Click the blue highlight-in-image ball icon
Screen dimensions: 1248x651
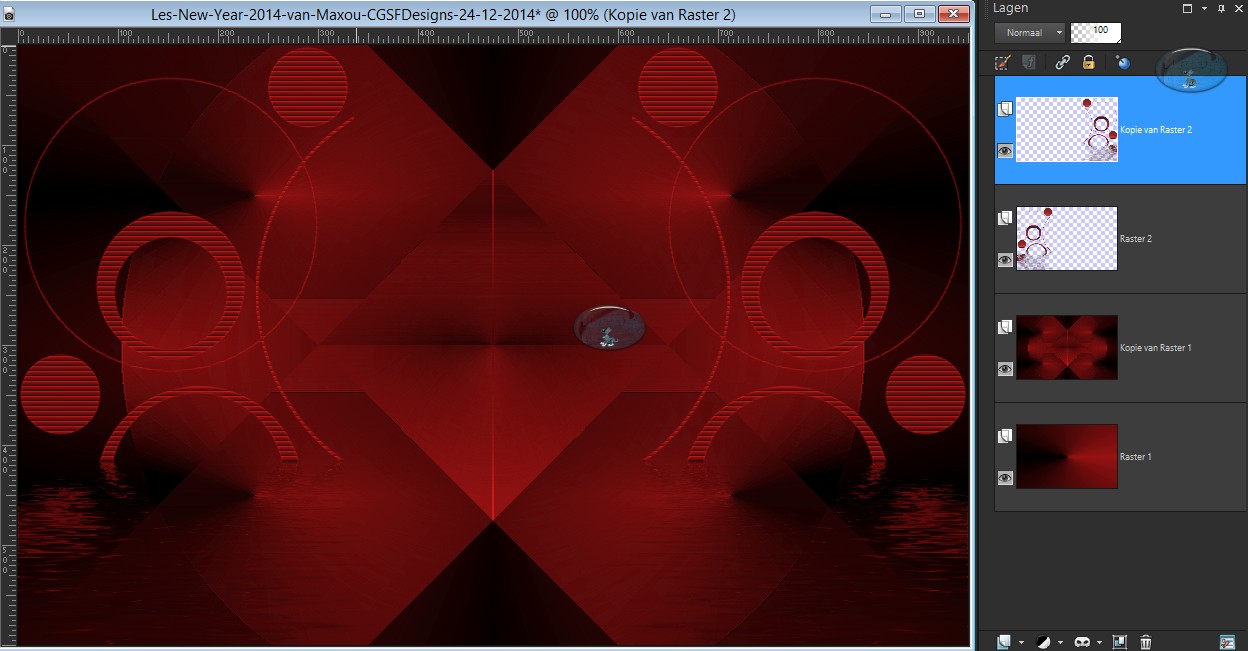(x=1123, y=62)
